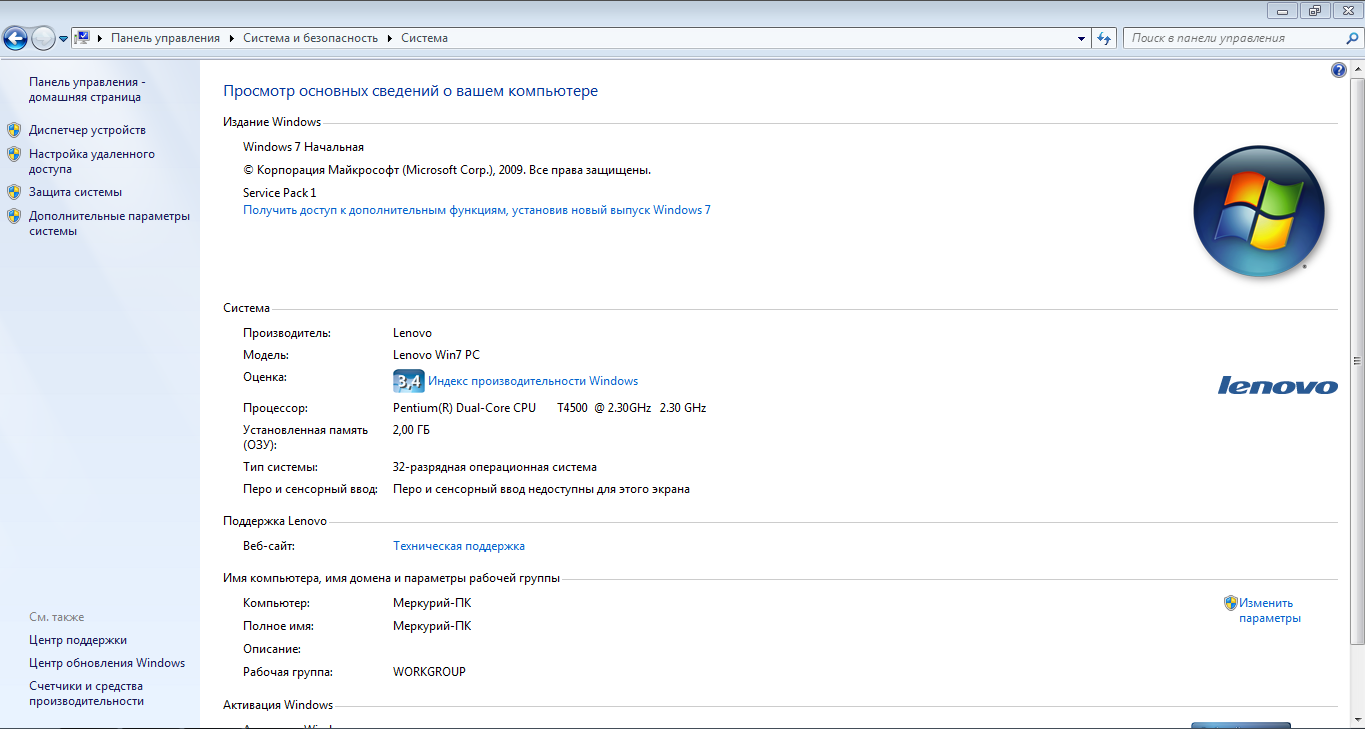Click shield icon beside 'Изменить параметры'
Viewport: 1365px width, 729px height.
[1231, 603]
